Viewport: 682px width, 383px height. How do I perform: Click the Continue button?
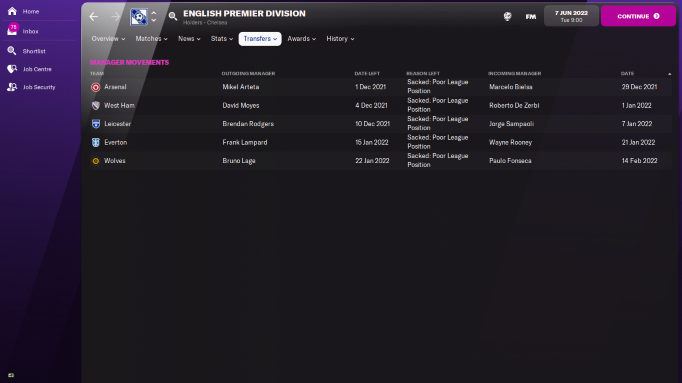638,16
